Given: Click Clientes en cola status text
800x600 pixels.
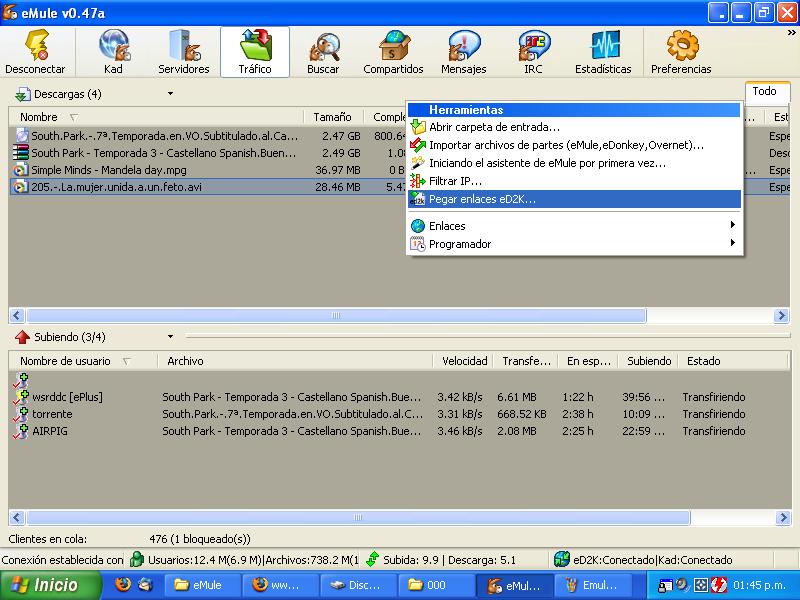Looking at the screenshot, I should click(47, 539).
